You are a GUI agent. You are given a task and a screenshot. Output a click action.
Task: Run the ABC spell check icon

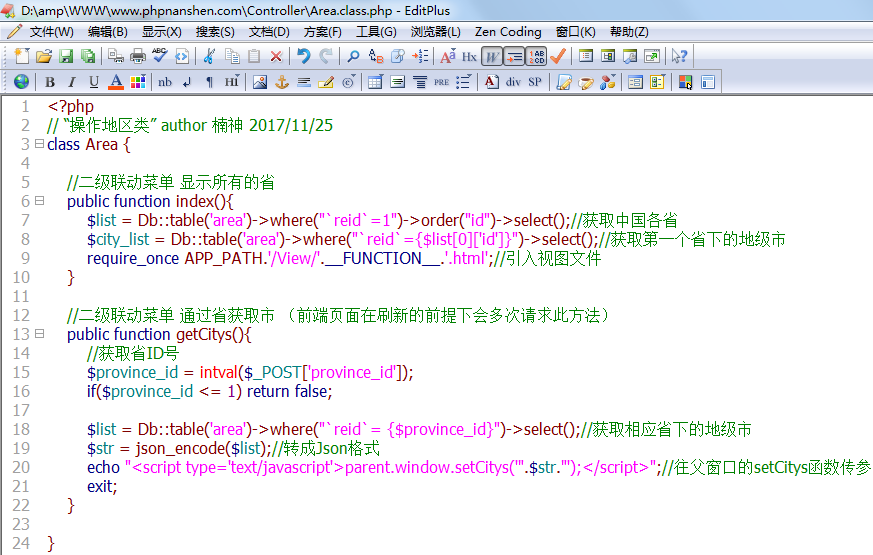coord(160,56)
